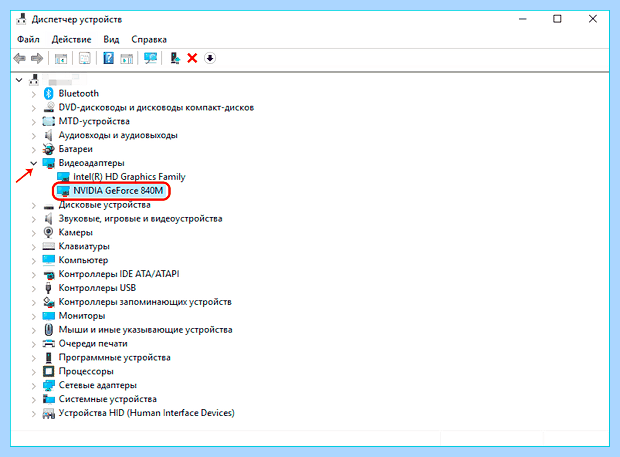Select Мыши и иные указывающие устройства label

145,330
